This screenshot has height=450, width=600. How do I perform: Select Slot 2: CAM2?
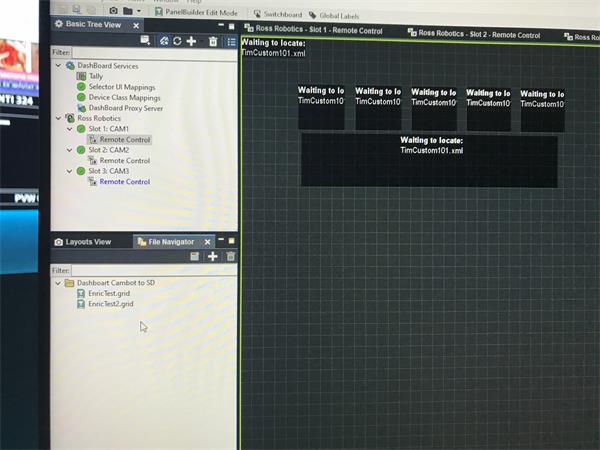[109, 150]
